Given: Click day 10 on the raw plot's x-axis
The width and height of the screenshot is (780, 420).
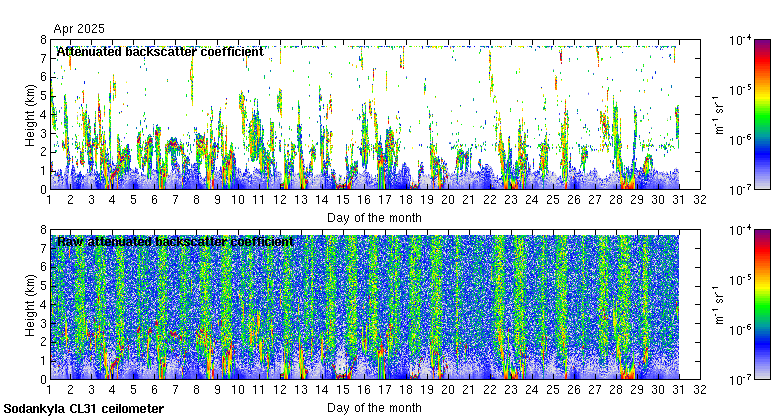Looking at the screenshot, I should point(238,390).
